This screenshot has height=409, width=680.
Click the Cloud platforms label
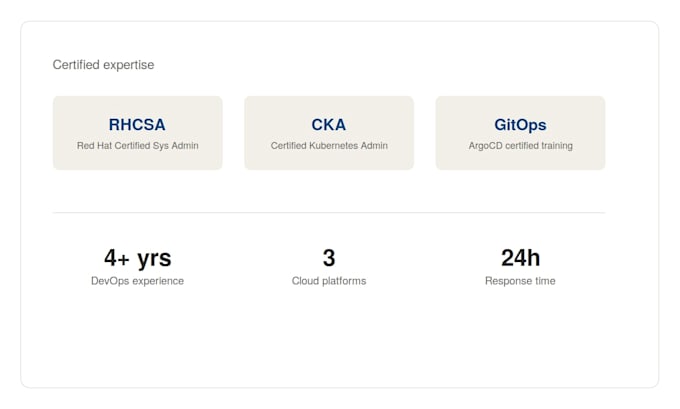point(329,281)
